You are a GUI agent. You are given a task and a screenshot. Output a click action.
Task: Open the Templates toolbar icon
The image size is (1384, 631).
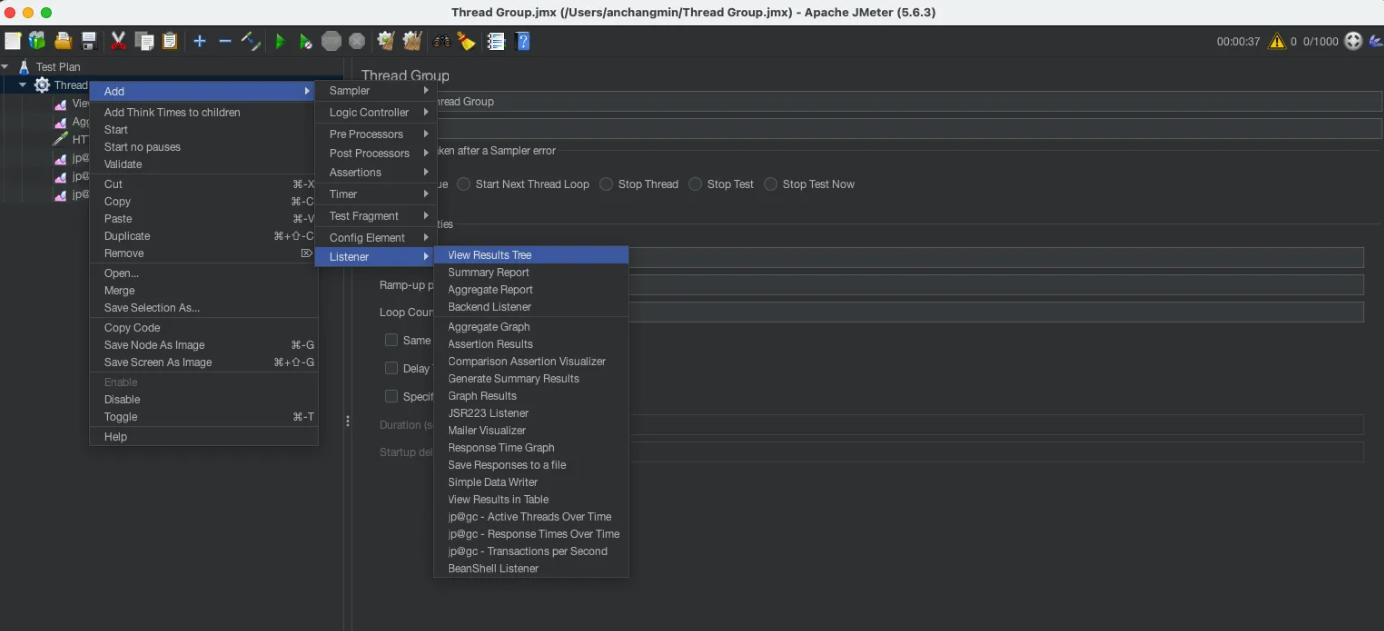(x=37, y=41)
